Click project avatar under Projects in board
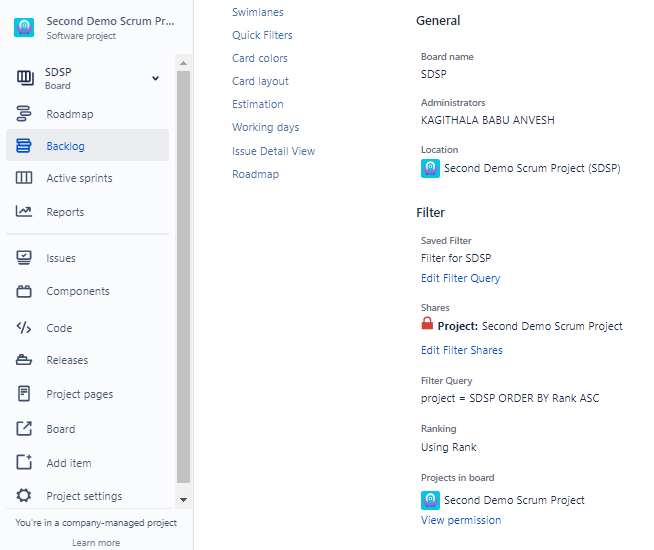The height and width of the screenshot is (550, 654). 430,500
